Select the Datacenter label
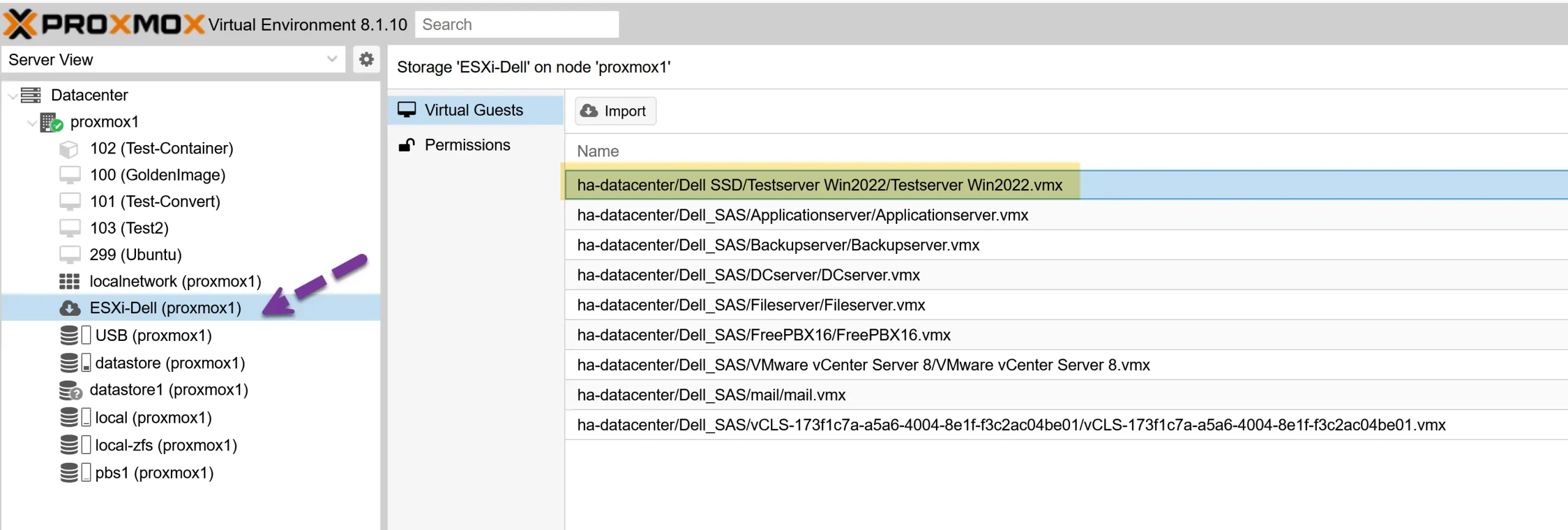Screen dimensions: 1568x530 pos(89,95)
